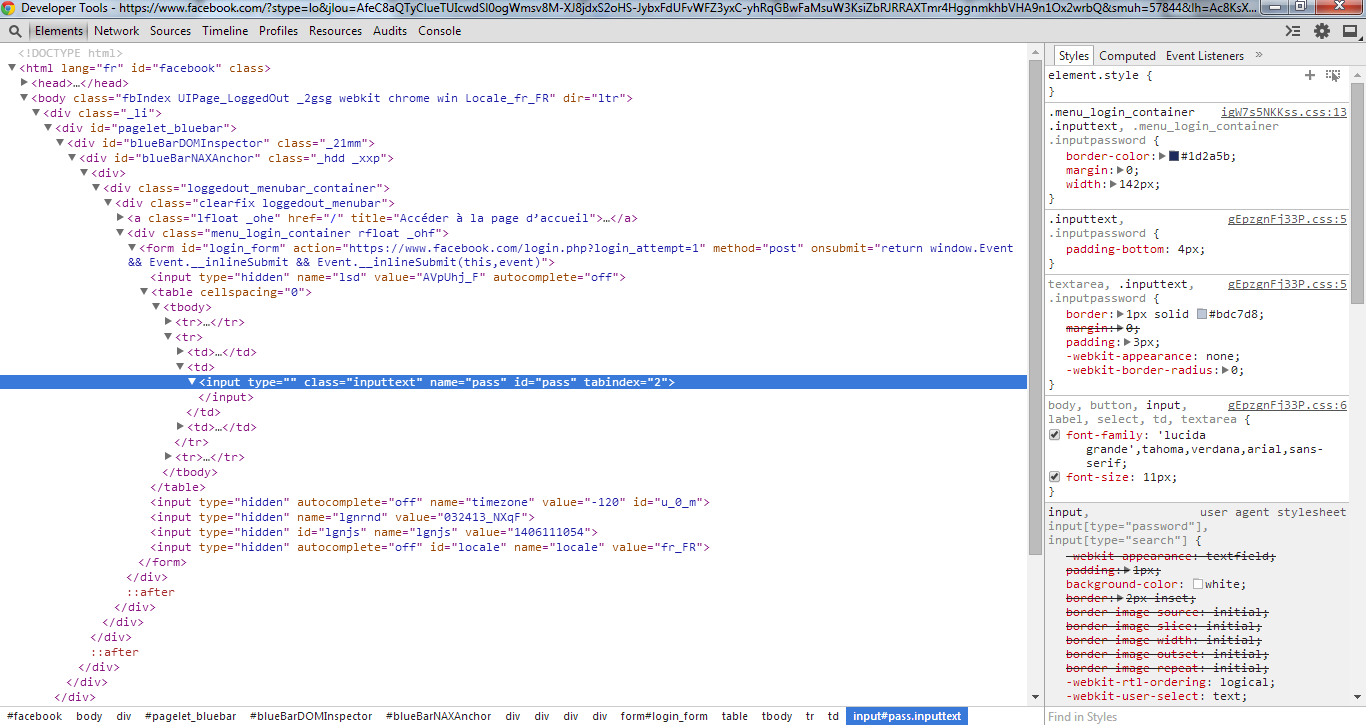Select table in the breadcrumb bar

point(735,716)
